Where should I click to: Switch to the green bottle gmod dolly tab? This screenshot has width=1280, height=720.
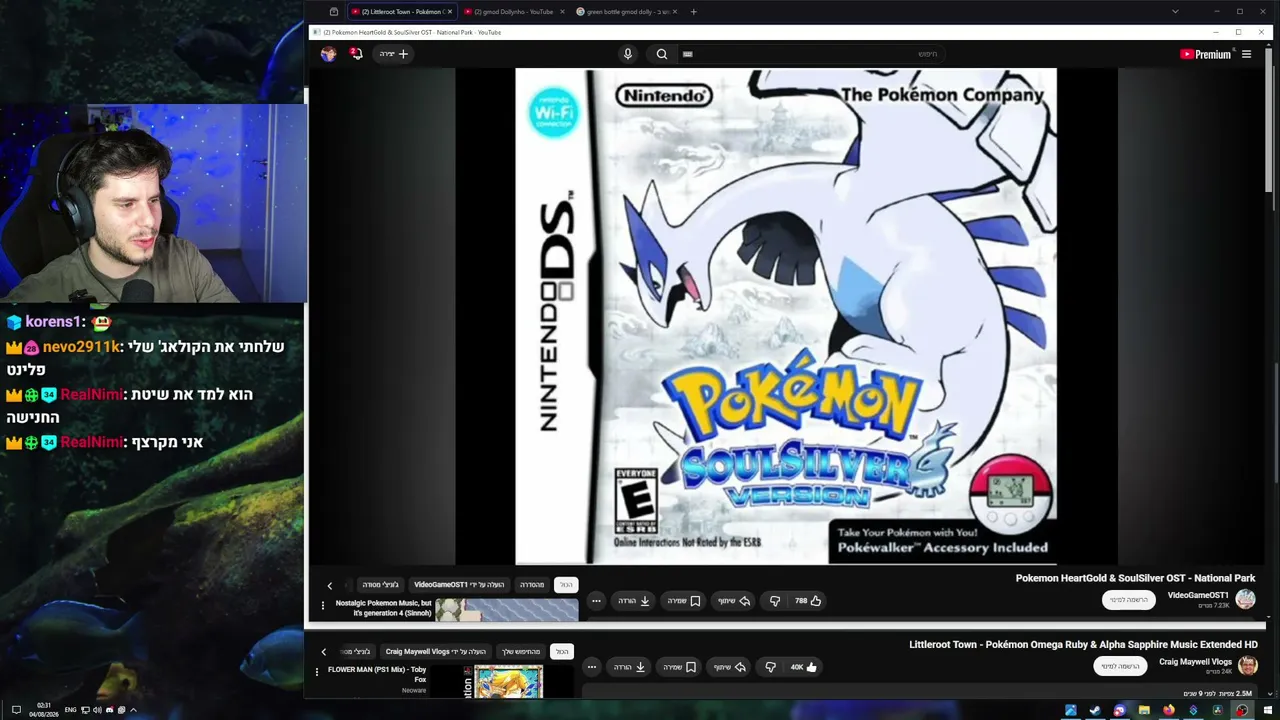[x=626, y=12]
